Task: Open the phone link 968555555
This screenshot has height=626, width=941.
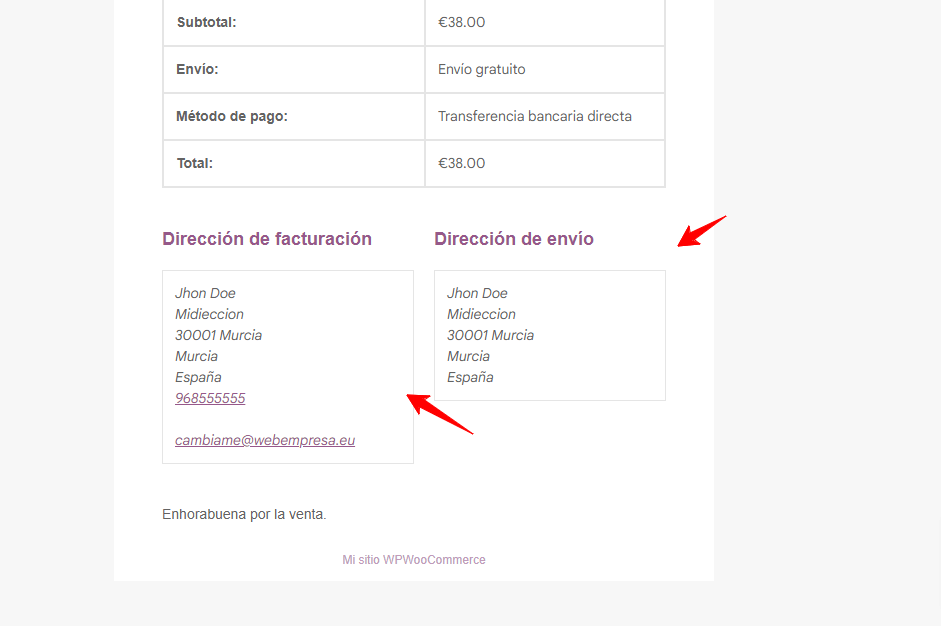Action: coord(210,399)
